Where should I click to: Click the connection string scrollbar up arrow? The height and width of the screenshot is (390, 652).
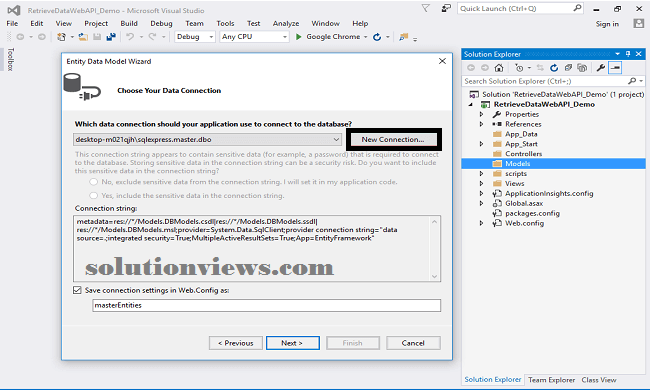[435, 222]
